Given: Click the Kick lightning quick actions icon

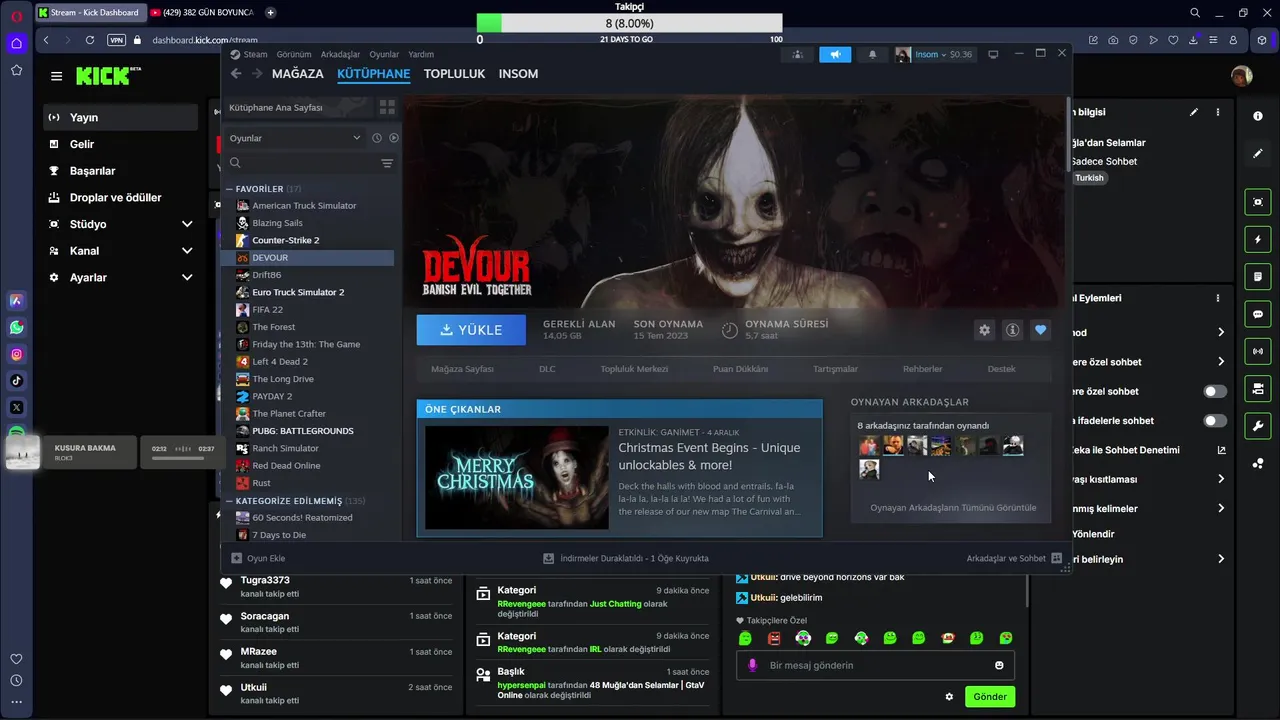Looking at the screenshot, I should 1258,240.
